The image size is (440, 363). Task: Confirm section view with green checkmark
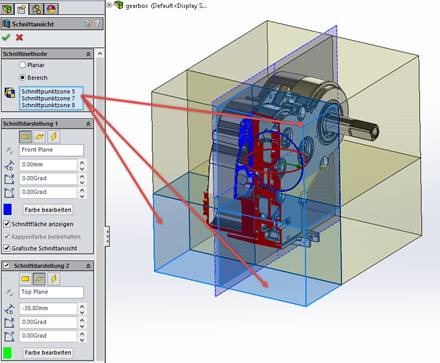(x=6, y=37)
